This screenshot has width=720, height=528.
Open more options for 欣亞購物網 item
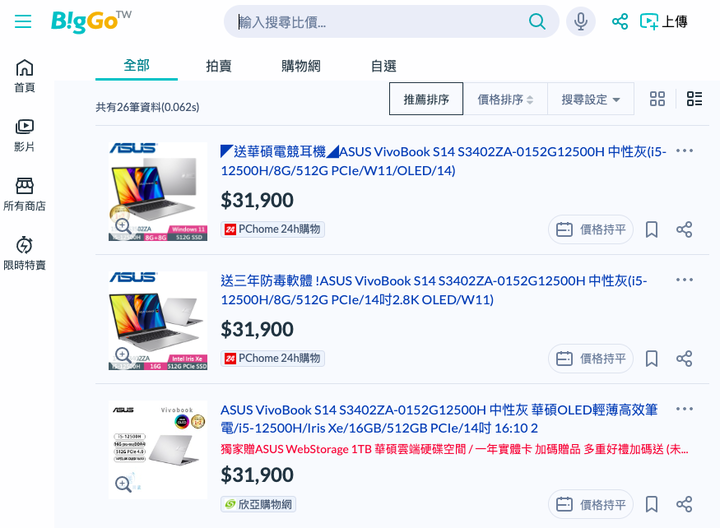pos(684,409)
